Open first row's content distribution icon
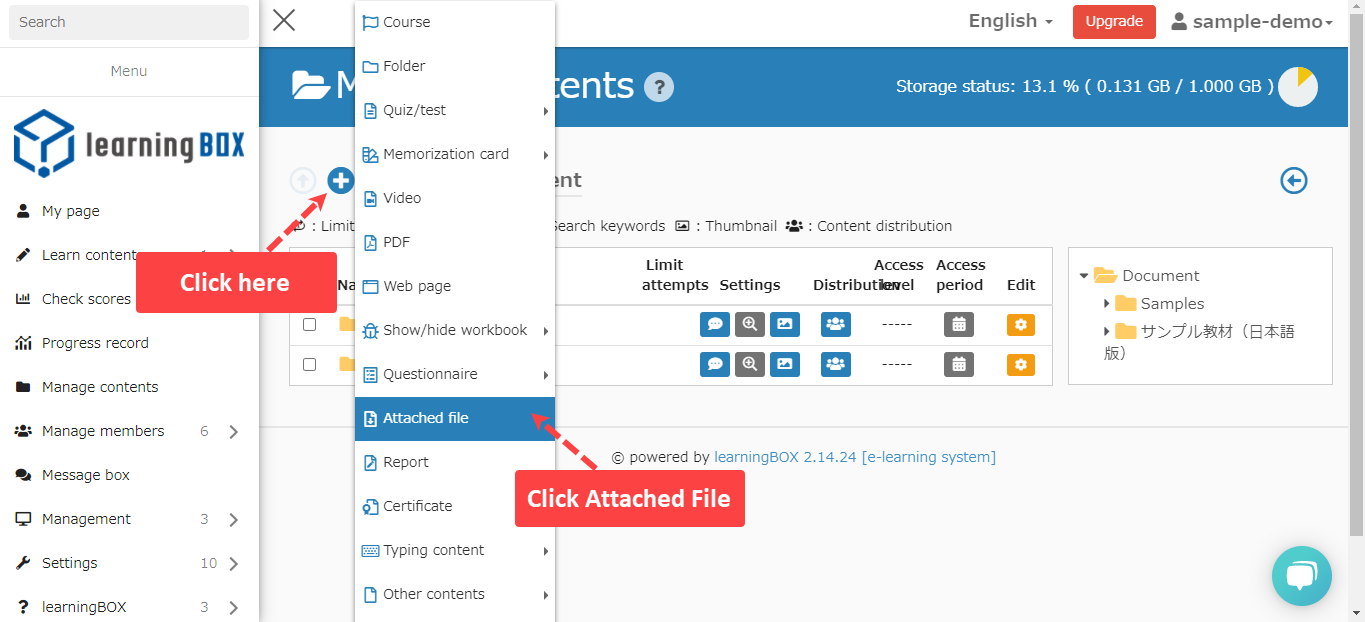The width and height of the screenshot is (1365, 622). click(x=835, y=324)
